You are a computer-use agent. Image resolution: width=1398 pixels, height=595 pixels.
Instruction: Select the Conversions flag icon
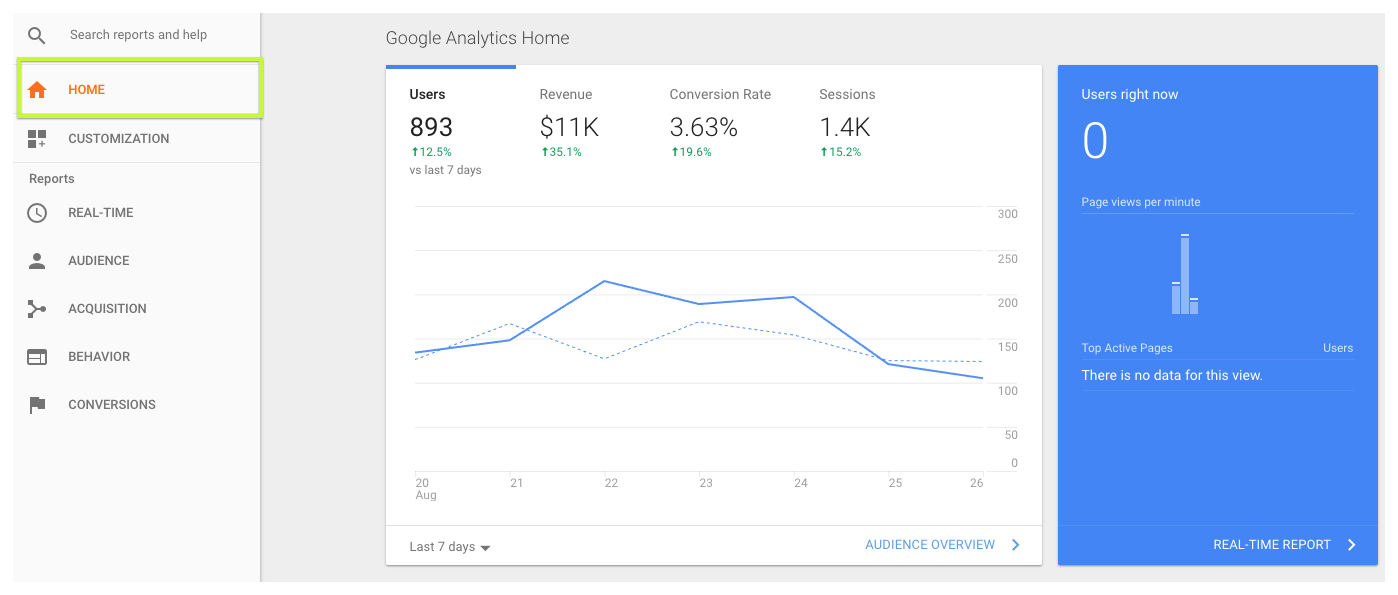(x=36, y=404)
